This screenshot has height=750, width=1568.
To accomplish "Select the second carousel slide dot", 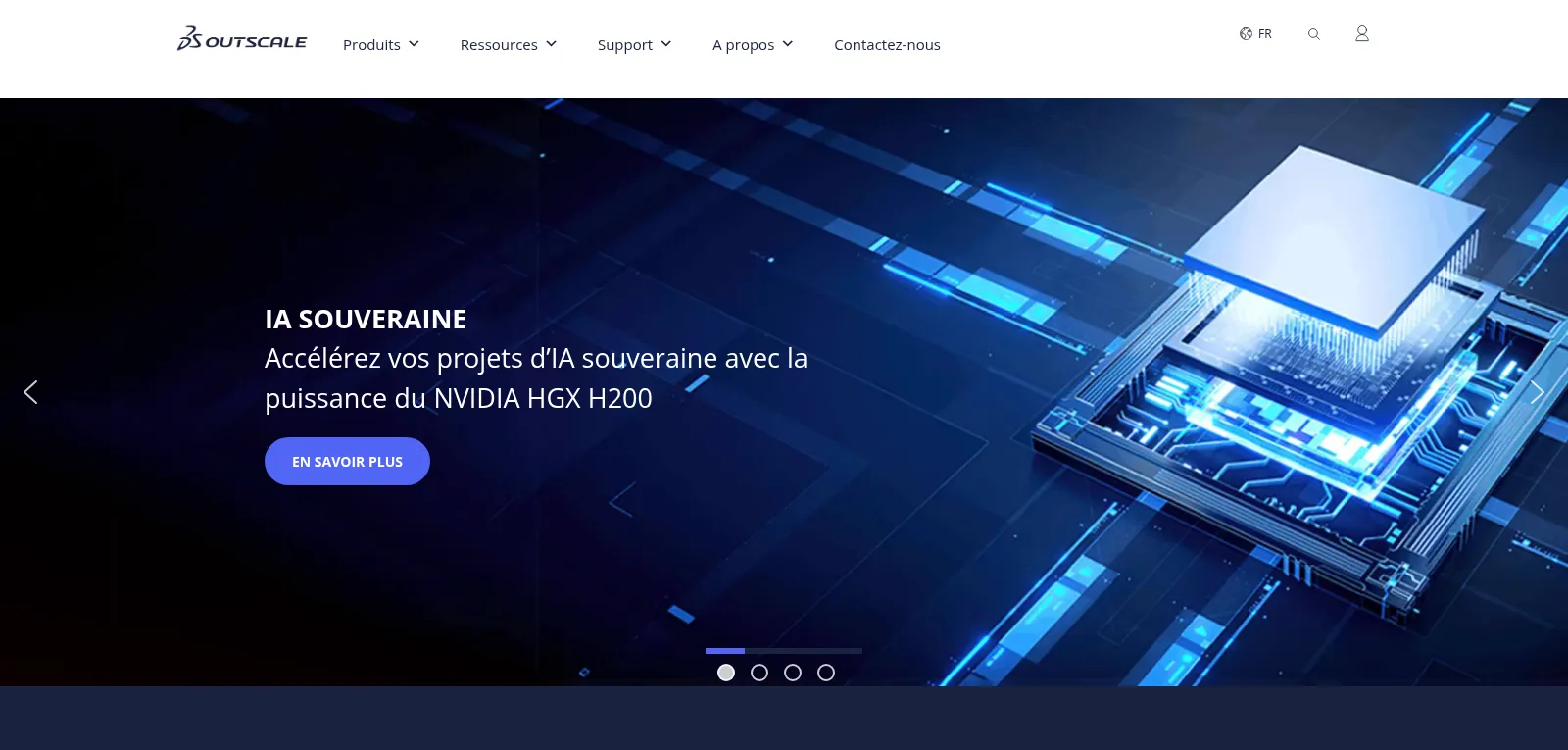I will (x=759, y=673).
